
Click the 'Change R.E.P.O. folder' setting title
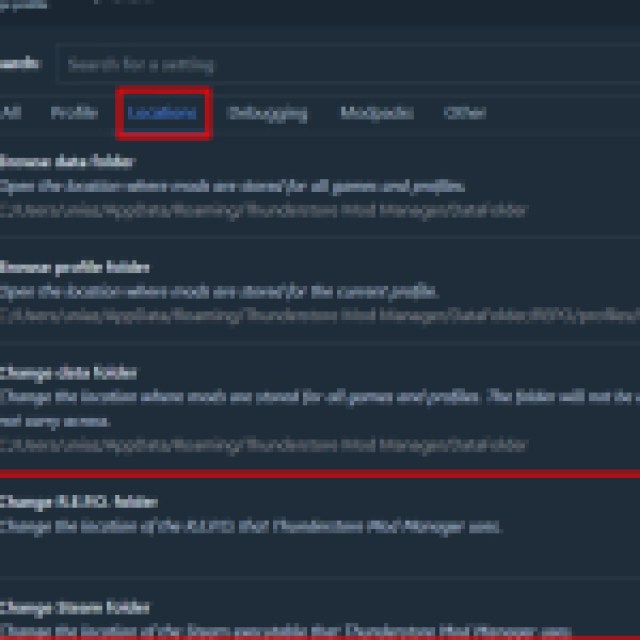[x=79, y=502]
